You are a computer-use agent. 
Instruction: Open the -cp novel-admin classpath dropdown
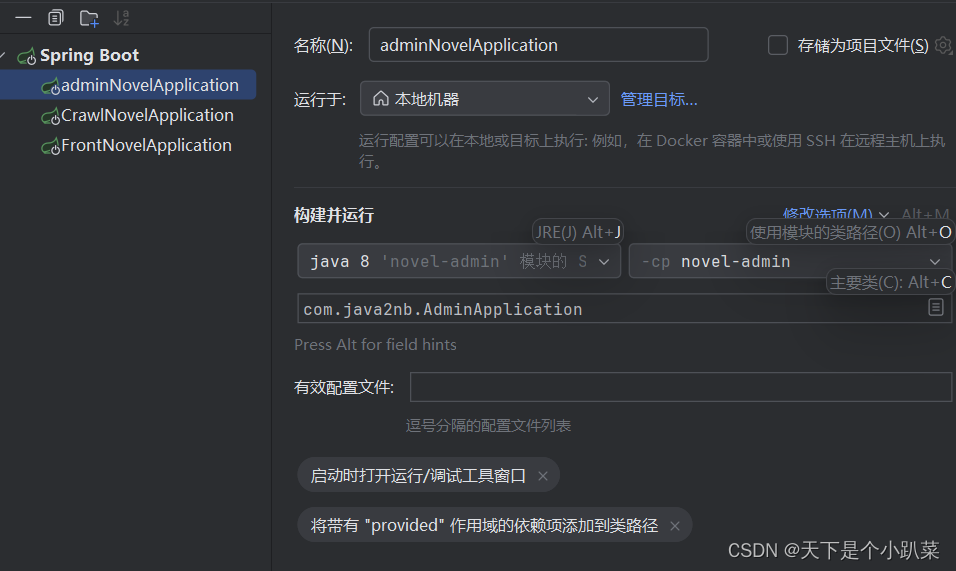[x=790, y=261]
